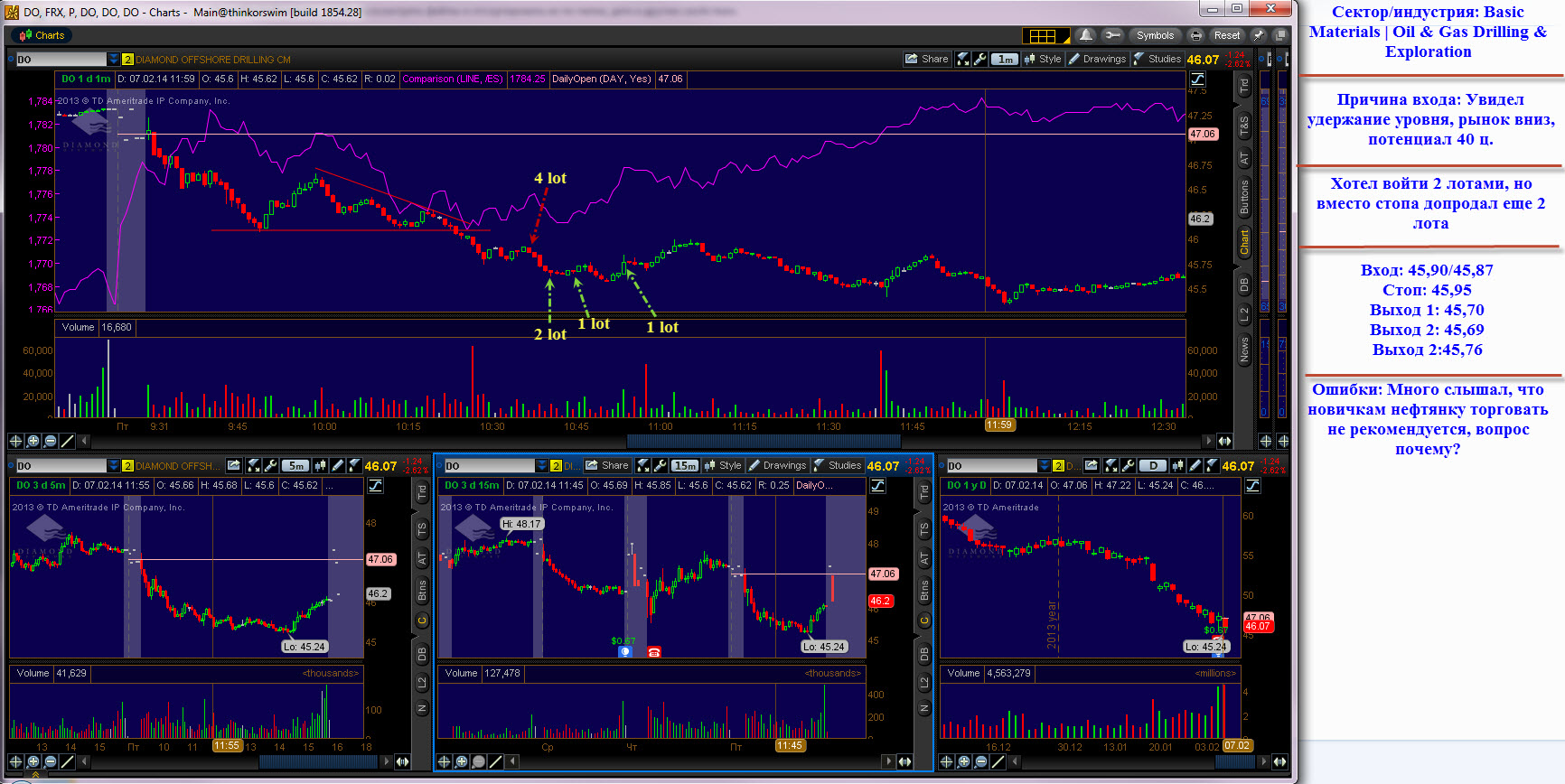Open the 15m timeframe selector
Screen dimensions: 1565x784
[684, 465]
